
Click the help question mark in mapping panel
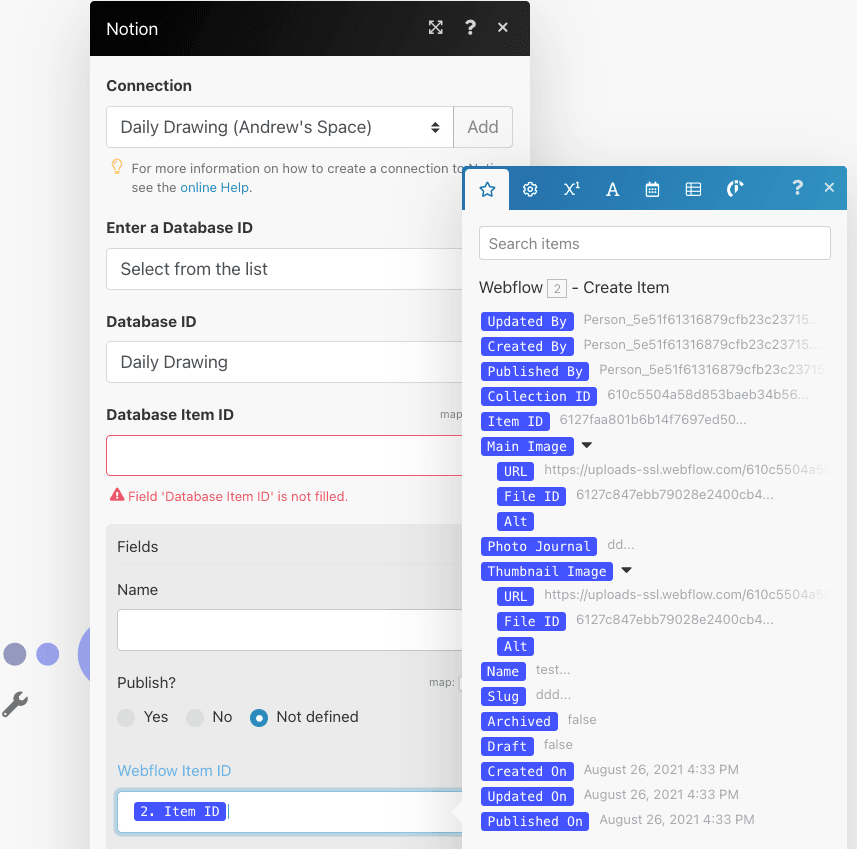pyautogui.click(x=797, y=188)
